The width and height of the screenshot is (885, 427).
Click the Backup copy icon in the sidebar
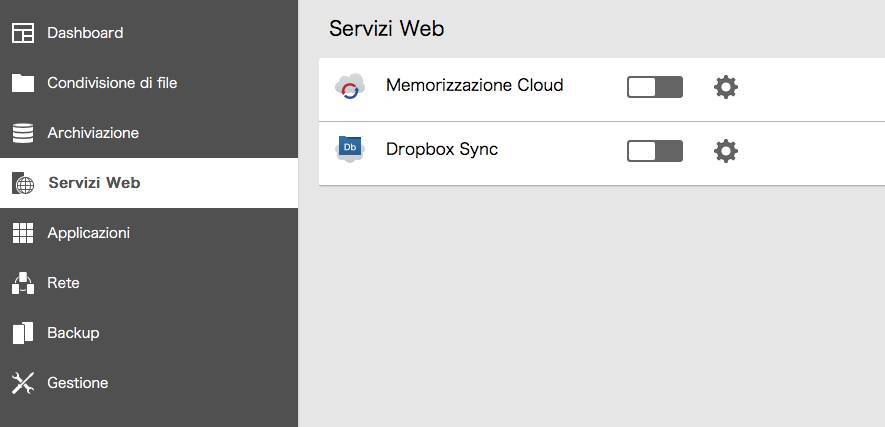click(23, 333)
